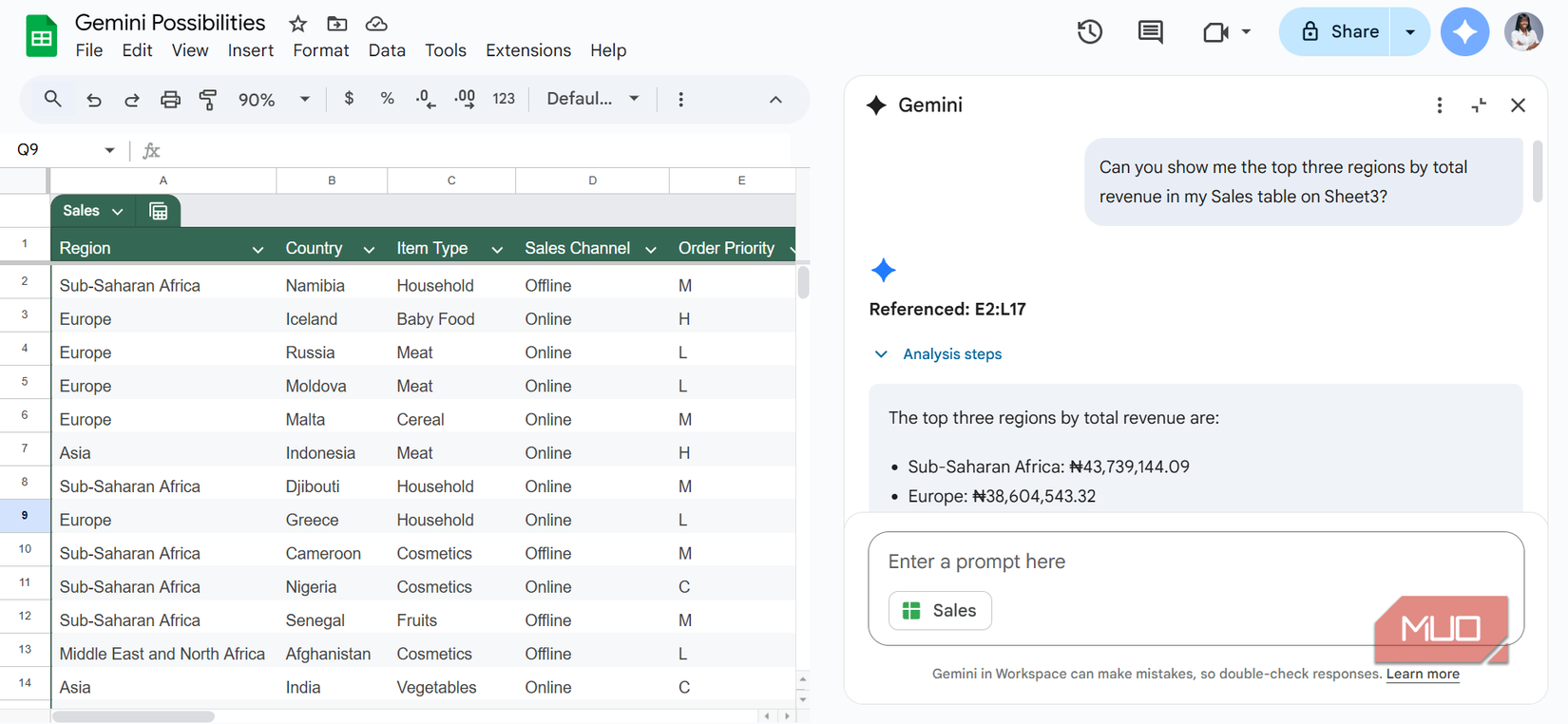The width and height of the screenshot is (1568, 724).
Task: Redo the last action
Action: [x=131, y=99]
